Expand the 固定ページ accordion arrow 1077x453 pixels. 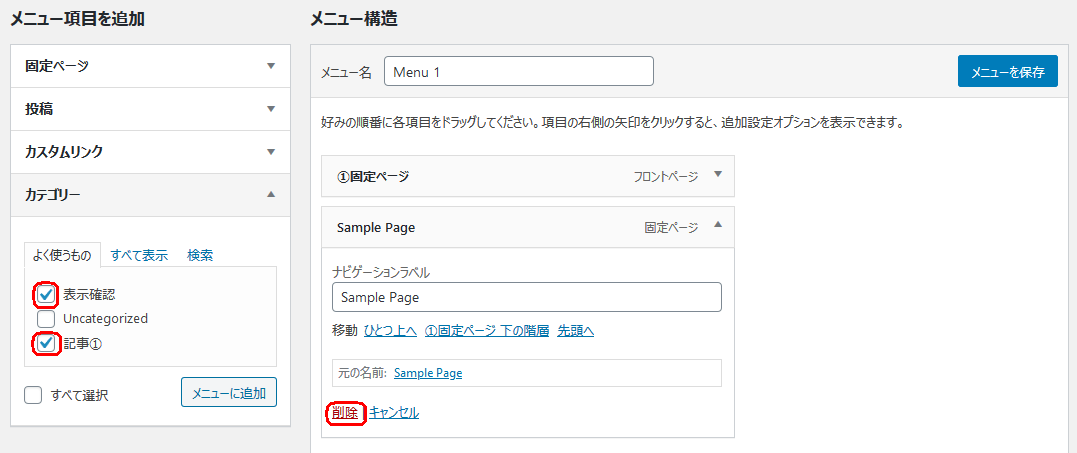tap(271, 66)
